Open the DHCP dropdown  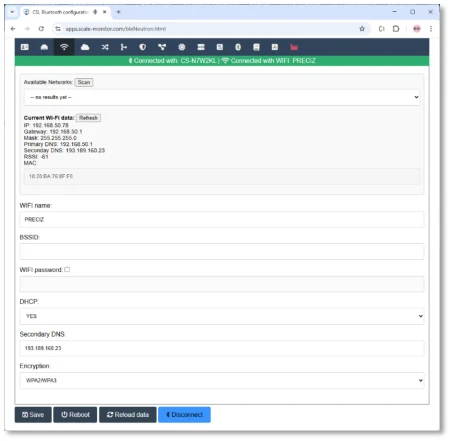[x=222, y=316]
